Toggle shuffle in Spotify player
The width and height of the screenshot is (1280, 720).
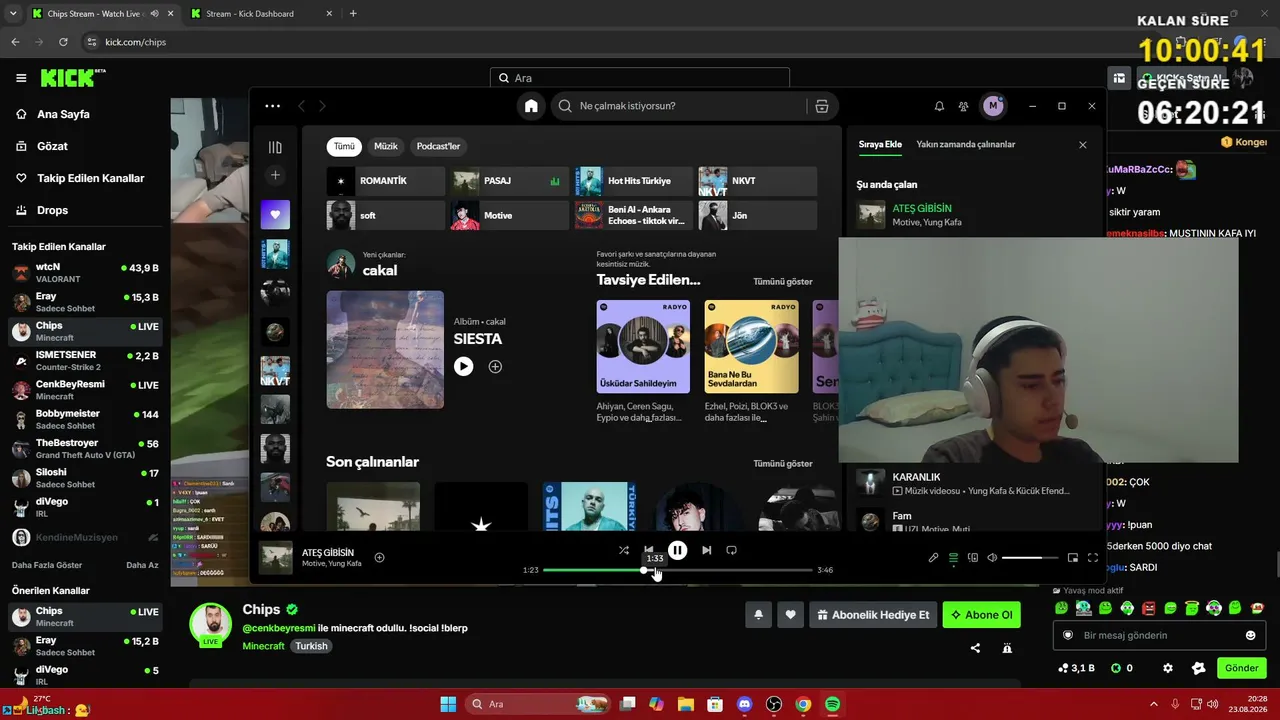pyautogui.click(x=624, y=550)
